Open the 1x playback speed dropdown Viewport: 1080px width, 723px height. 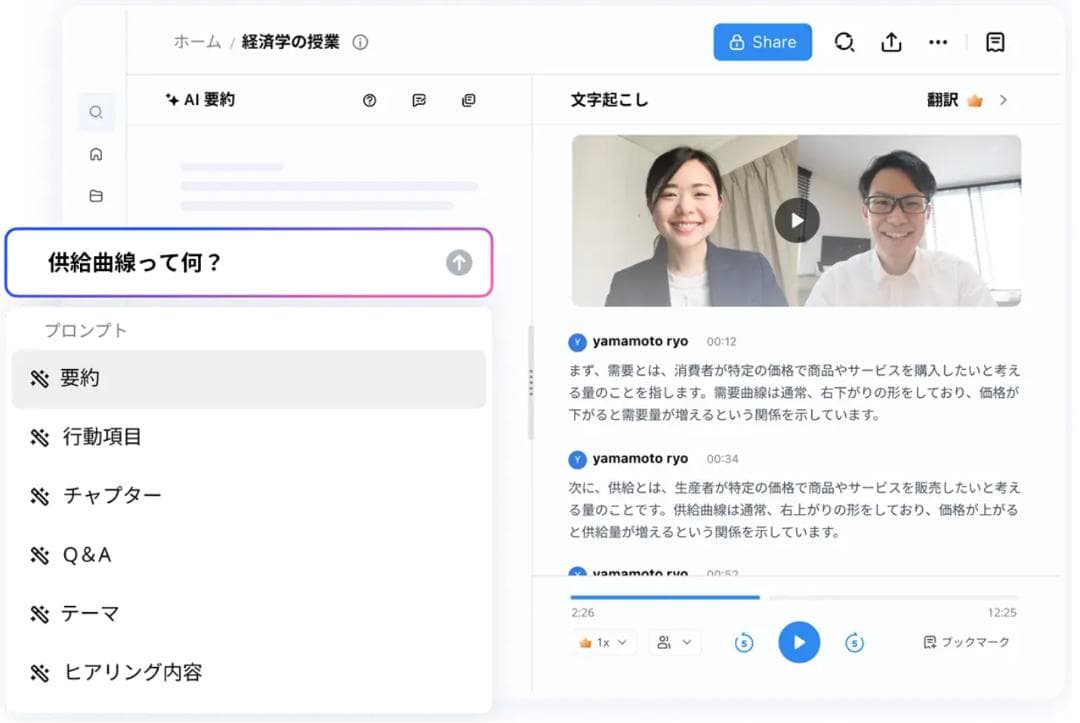coord(604,643)
